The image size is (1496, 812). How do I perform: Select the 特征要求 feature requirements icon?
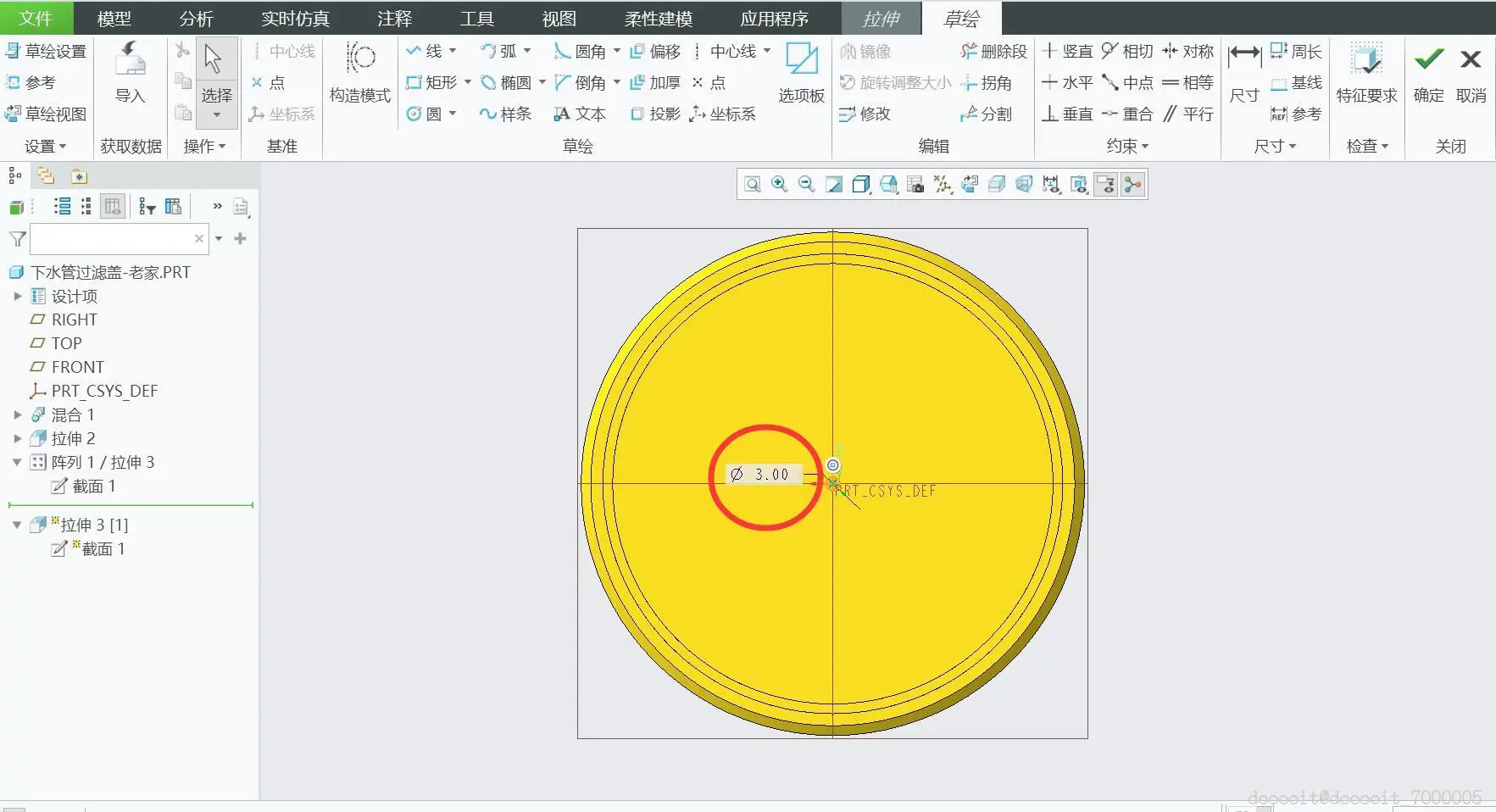click(x=1365, y=59)
